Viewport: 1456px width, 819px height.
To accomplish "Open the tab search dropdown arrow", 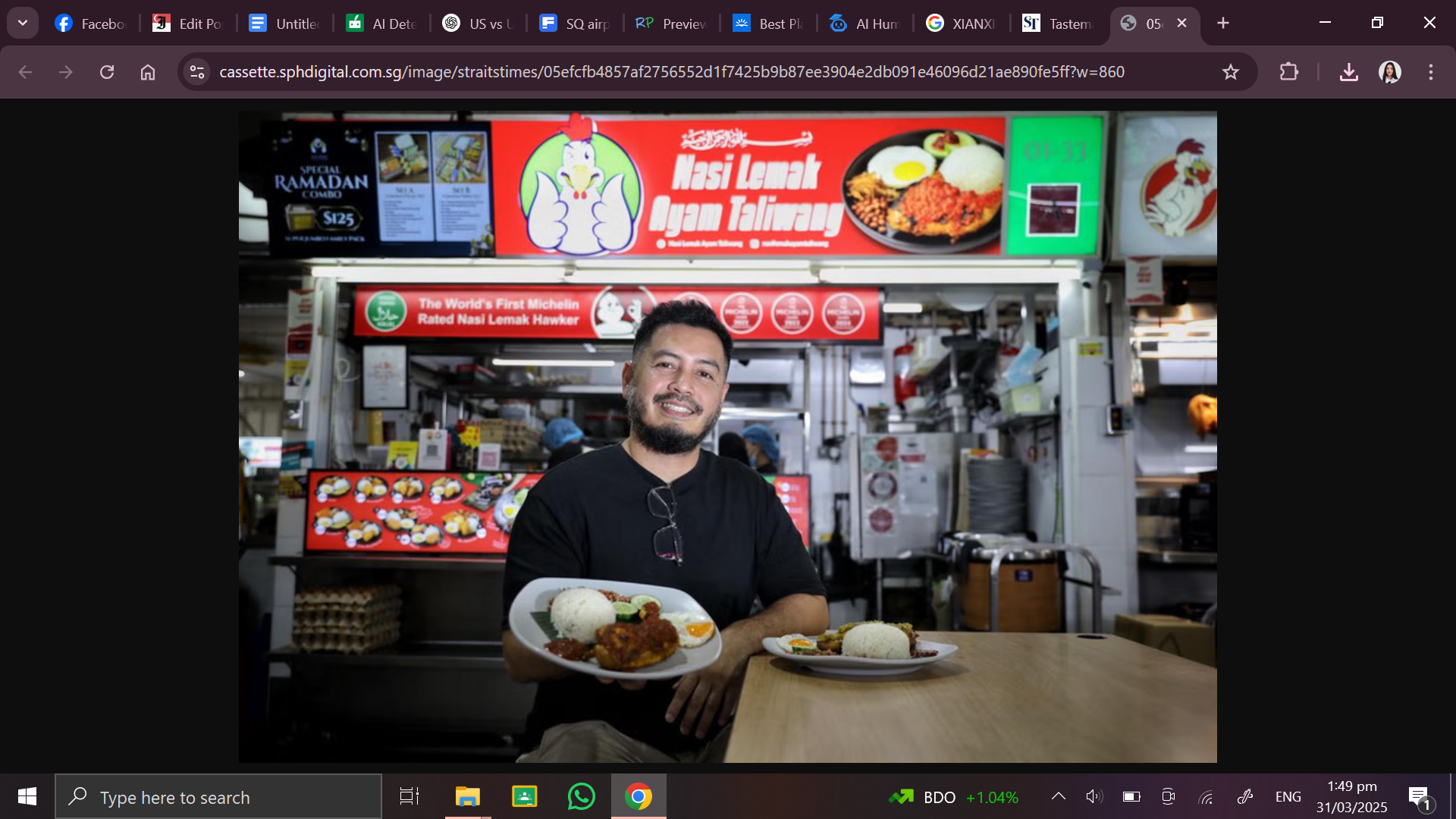I will (23, 23).
